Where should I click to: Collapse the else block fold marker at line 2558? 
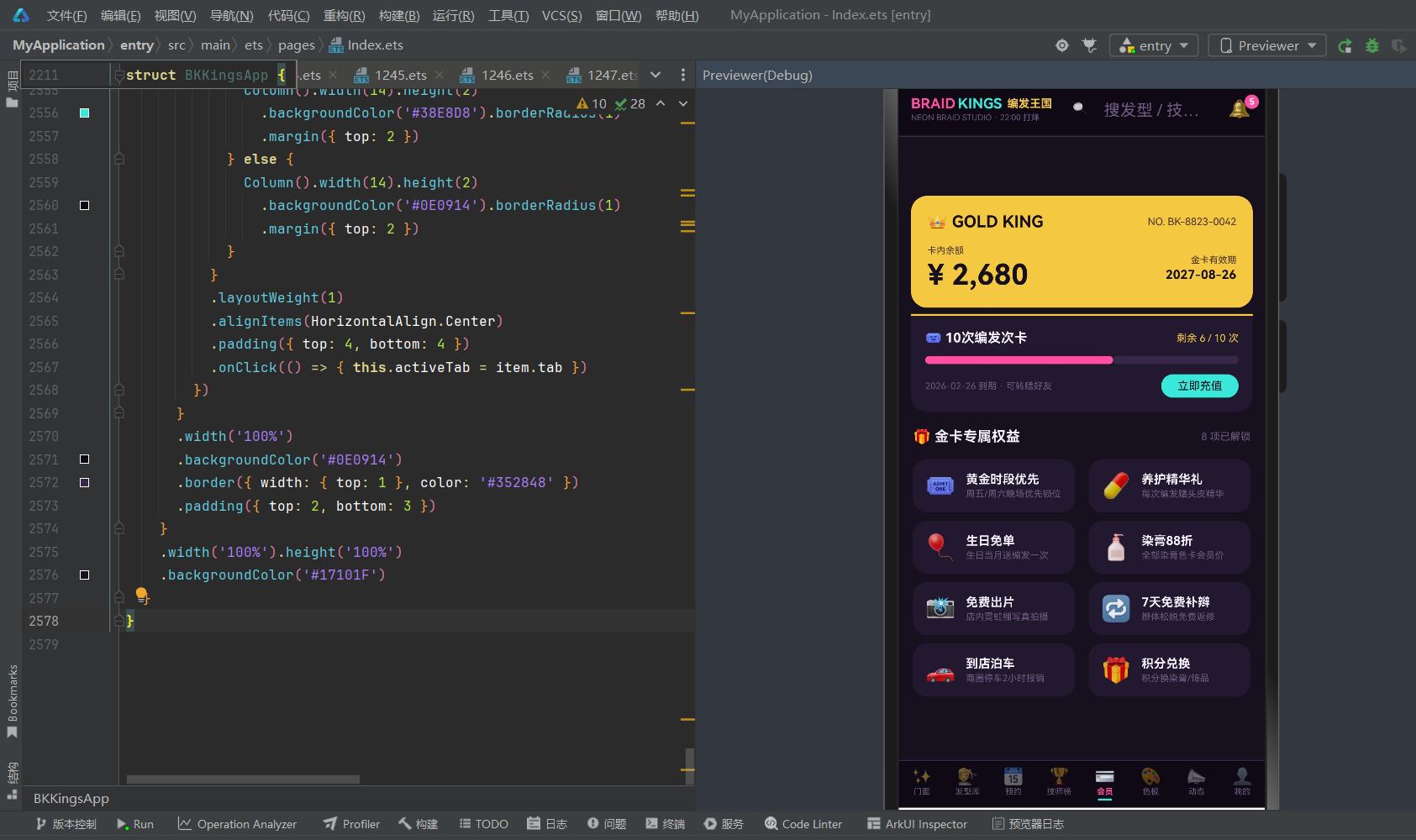point(119,159)
